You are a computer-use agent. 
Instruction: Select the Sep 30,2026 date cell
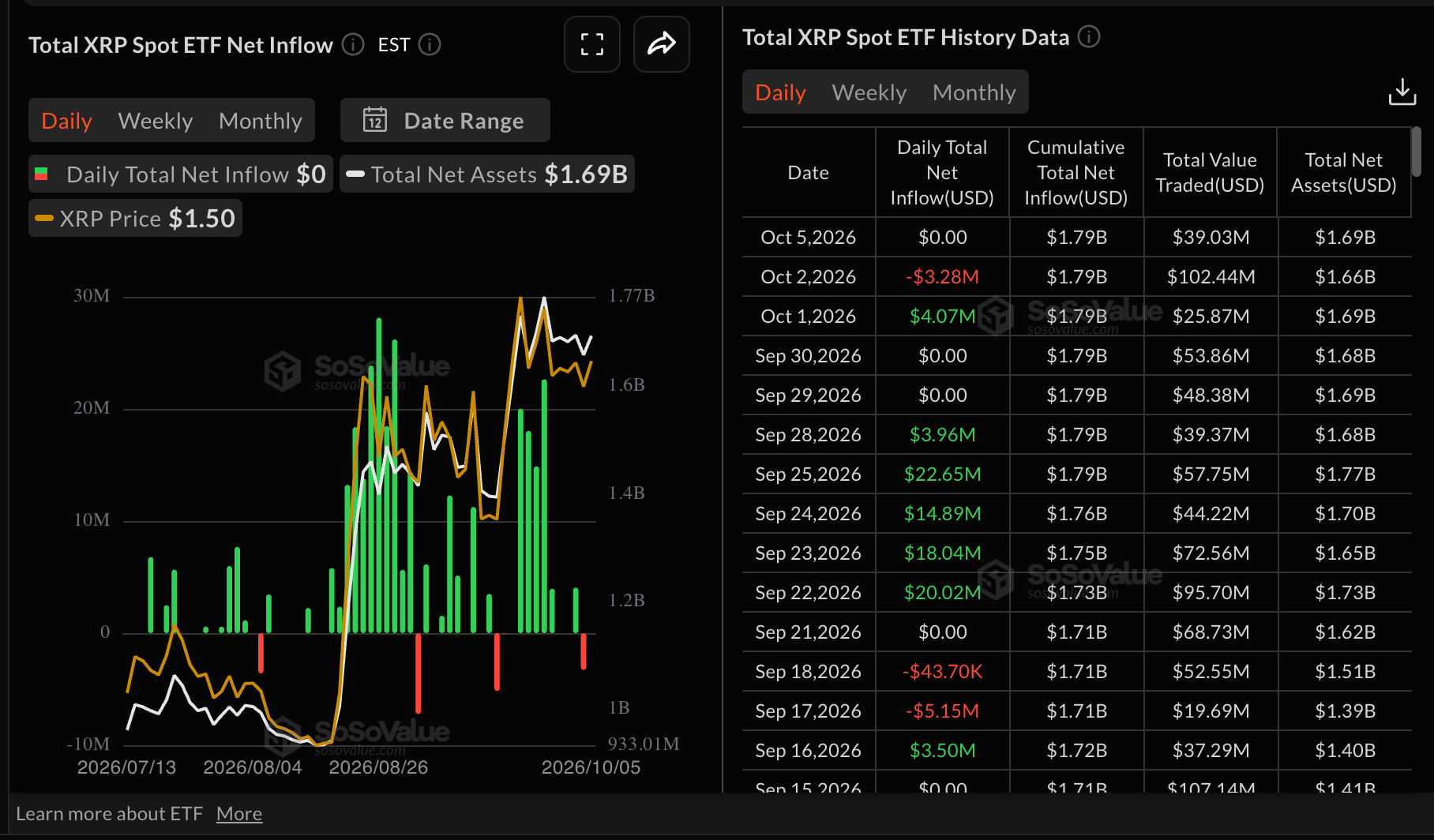pos(809,355)
